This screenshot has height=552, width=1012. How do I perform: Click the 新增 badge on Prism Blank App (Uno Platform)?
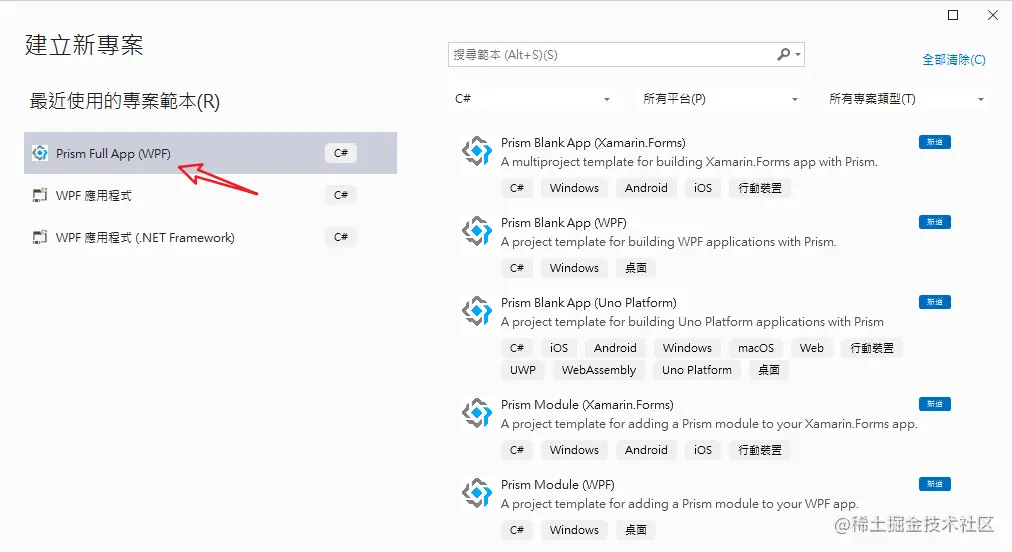(935, 302)
